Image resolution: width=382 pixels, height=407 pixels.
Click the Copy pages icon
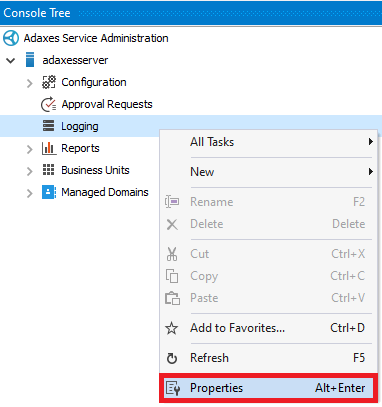coord(172,276)
